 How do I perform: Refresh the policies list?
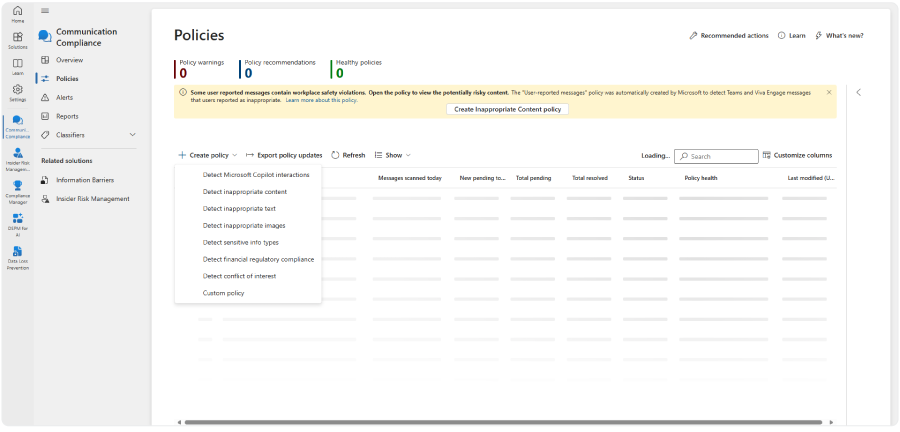click(348, 155)
